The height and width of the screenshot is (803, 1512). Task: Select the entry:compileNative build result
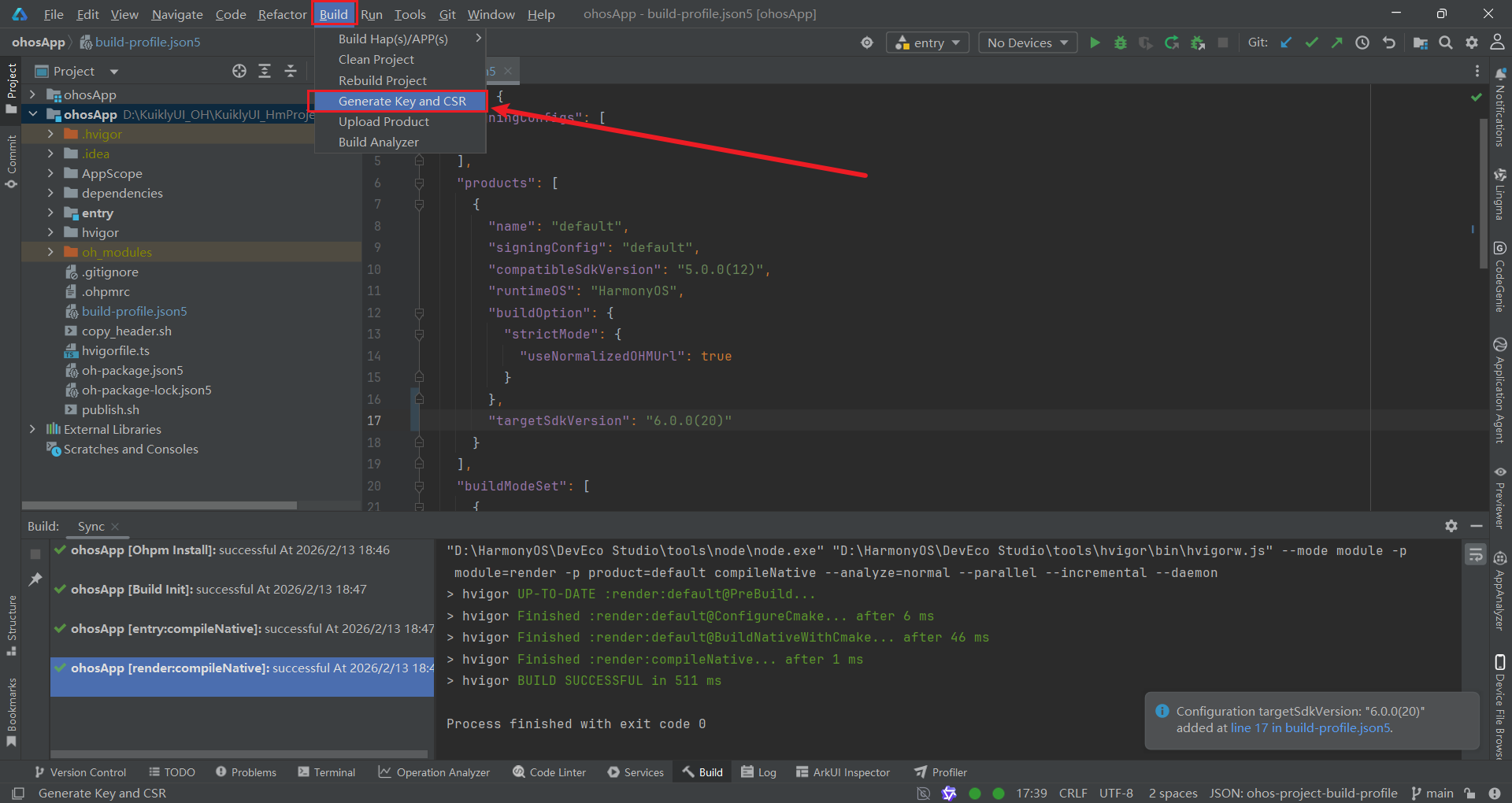[243, 628]
